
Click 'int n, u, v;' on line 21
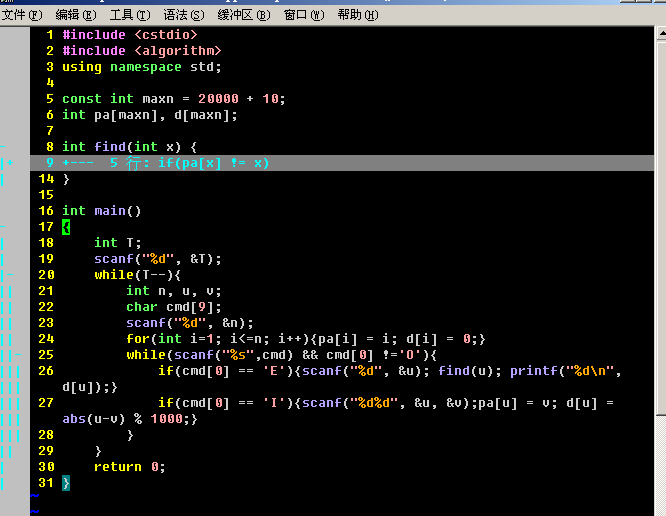tap(174, 291)
